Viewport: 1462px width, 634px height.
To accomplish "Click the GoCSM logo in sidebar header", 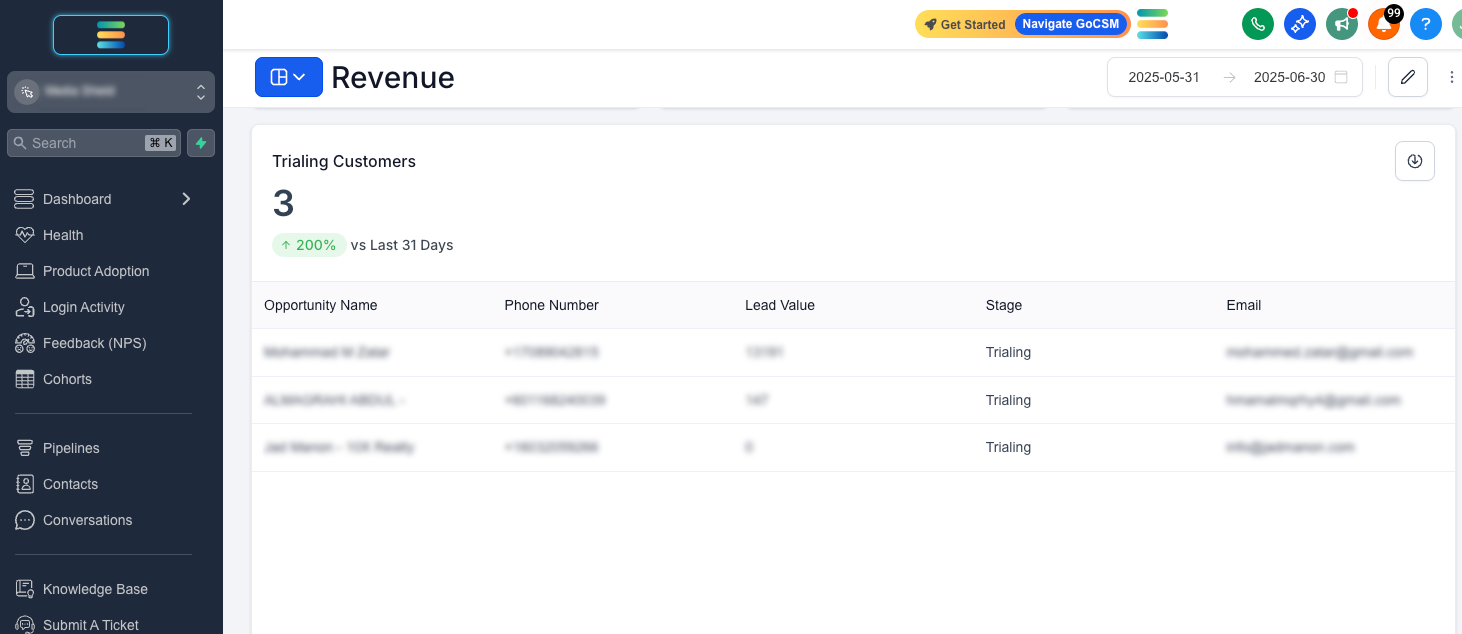I will [111, 35].
